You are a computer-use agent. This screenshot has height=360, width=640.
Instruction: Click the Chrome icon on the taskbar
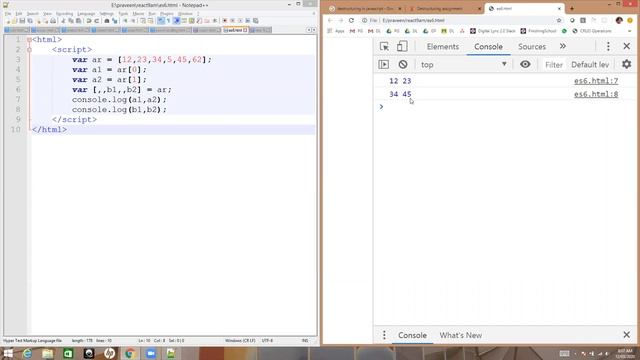point(130,353)
